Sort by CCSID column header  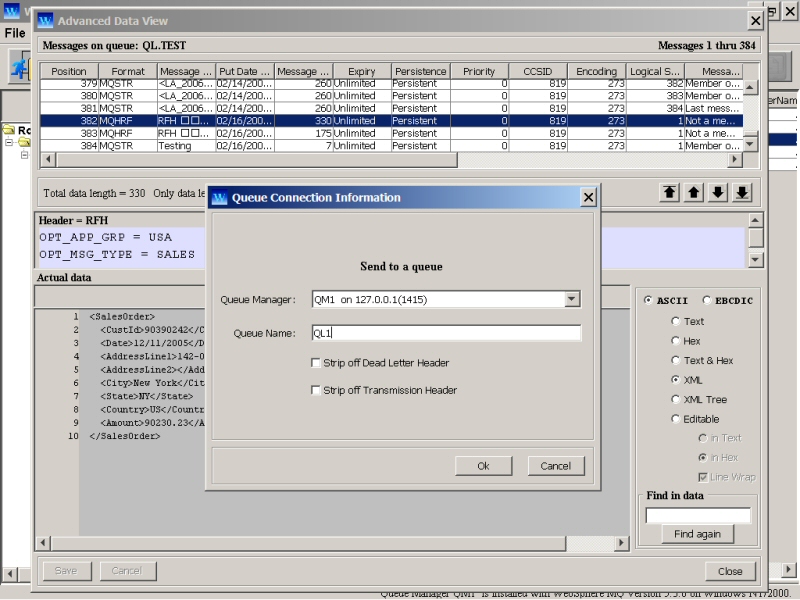(x=538, y=71)
